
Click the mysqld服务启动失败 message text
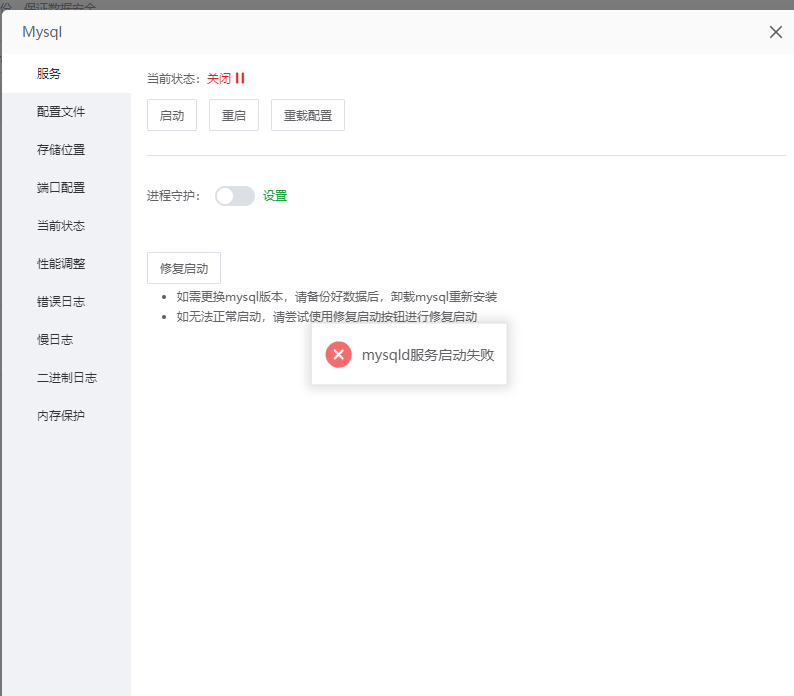(428, 355)
